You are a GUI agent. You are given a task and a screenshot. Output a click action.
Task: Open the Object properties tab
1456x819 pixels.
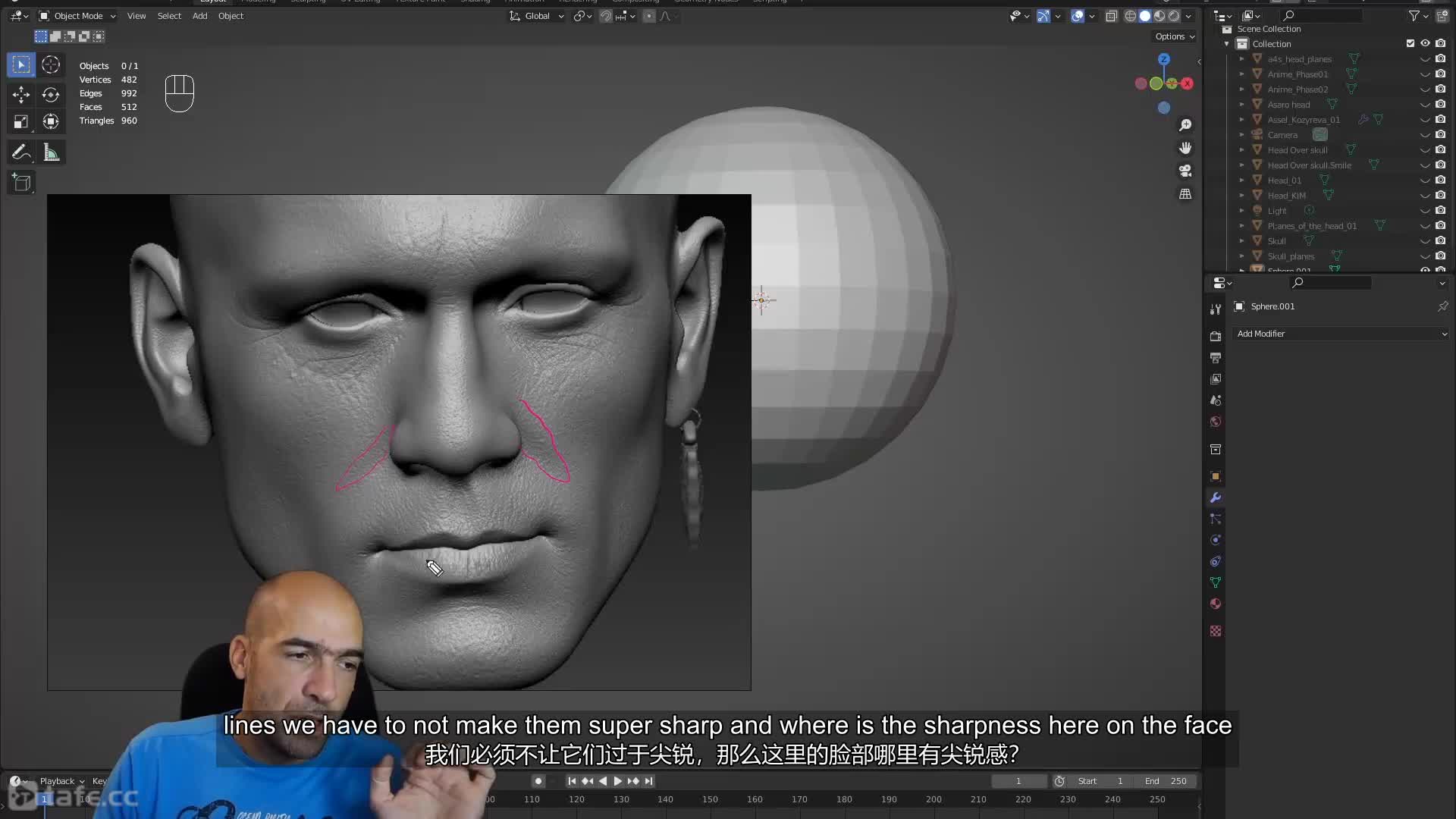[x=1216, y=476]
